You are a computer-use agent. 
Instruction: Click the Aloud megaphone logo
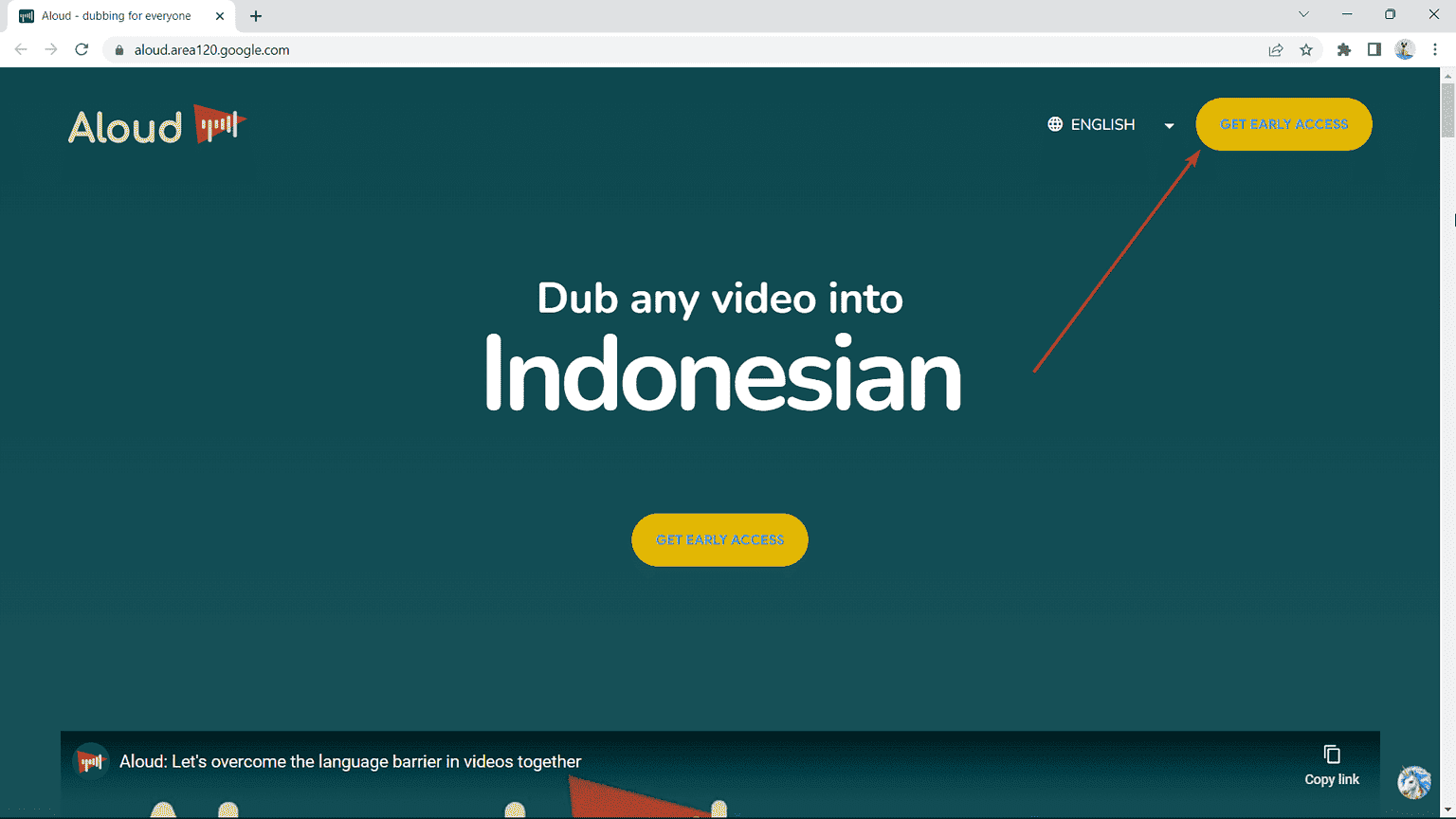[218, 123]
